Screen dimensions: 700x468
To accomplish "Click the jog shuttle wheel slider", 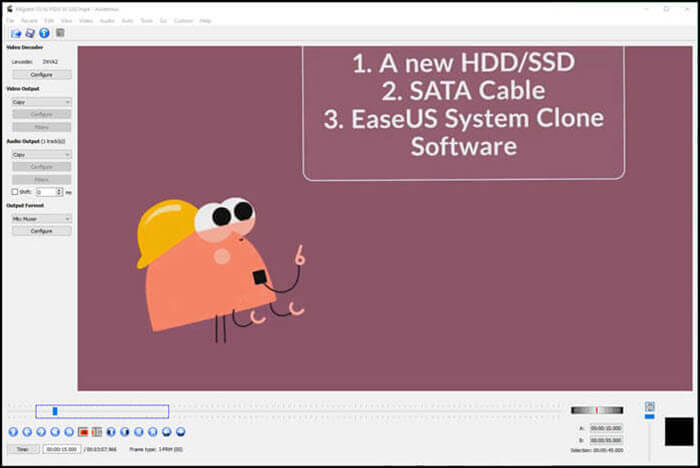I will point(597,410).
